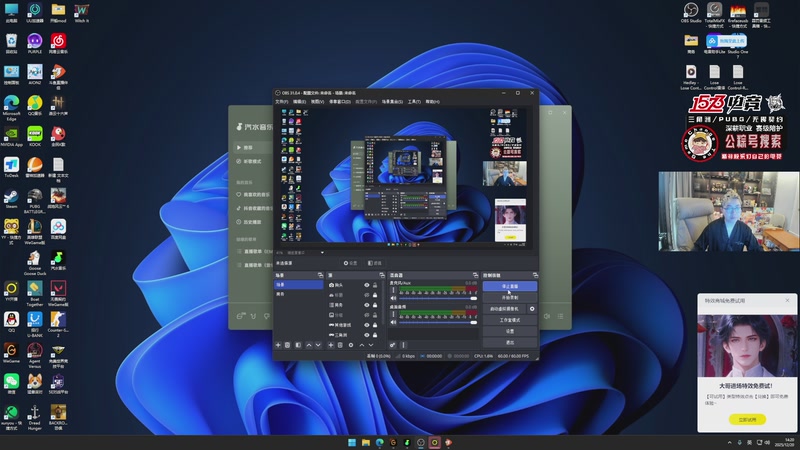
Task: Toggle lock on the camera source
Action: [375, 285]
